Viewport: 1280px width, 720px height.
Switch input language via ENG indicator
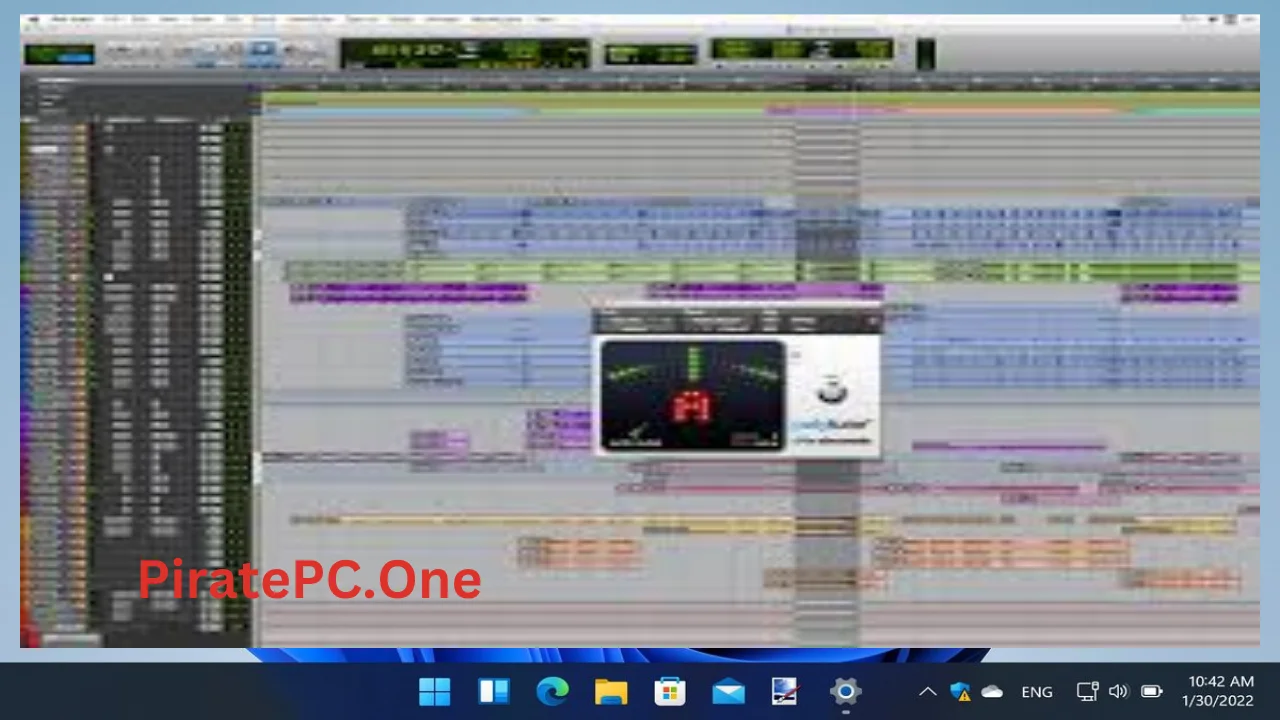(1037, 691)
